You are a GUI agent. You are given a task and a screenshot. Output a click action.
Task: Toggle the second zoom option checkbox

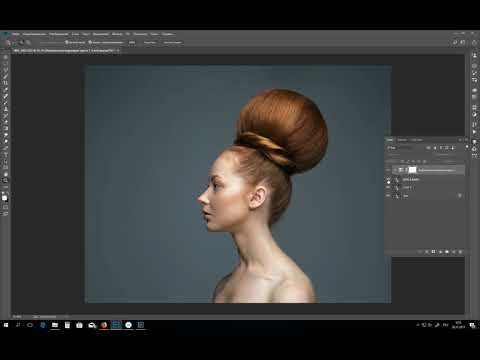point(90,42)
